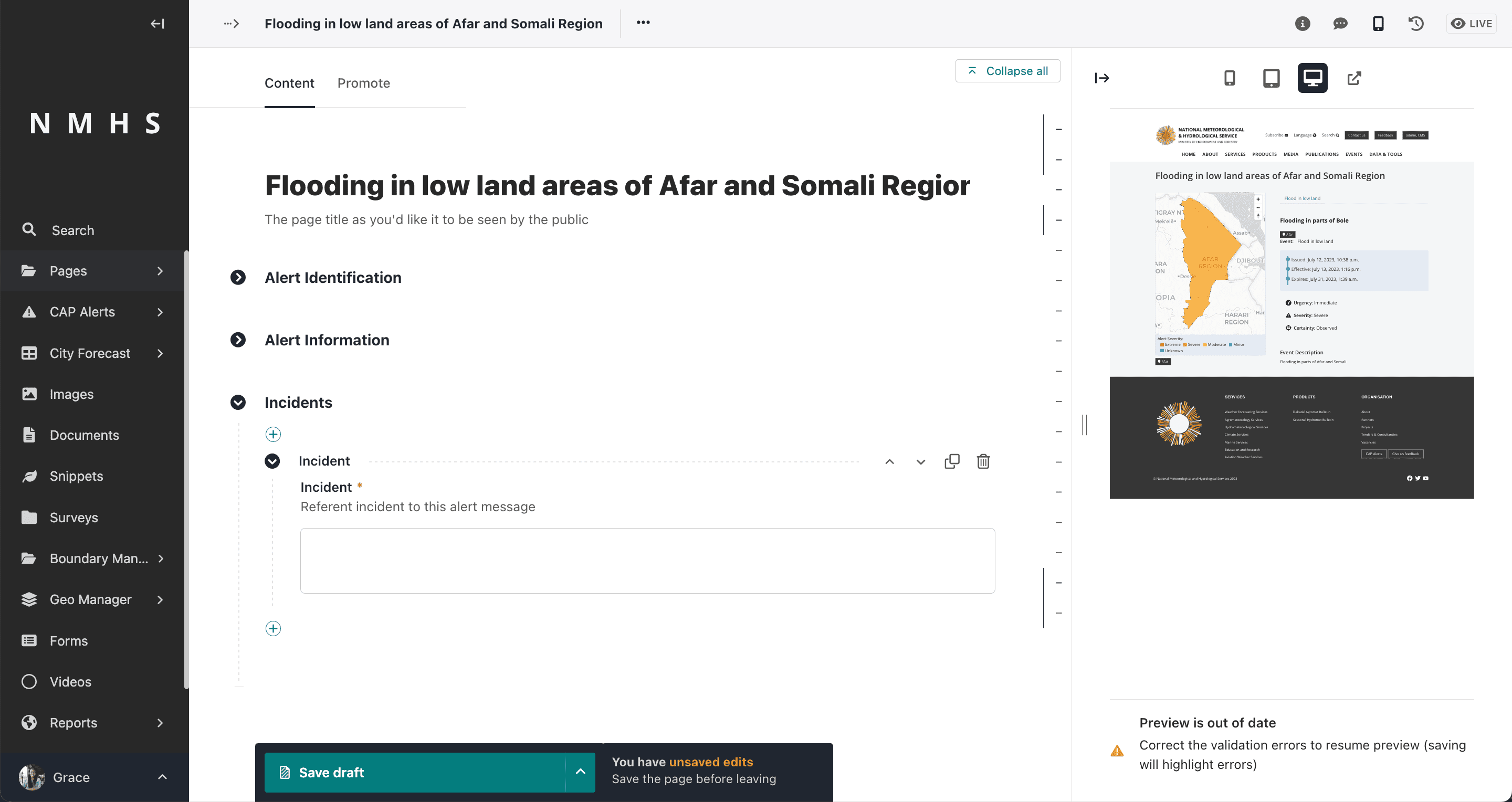Switch to the Promote tab
This screenshot has height=802, width=1512.
(364, 83)
